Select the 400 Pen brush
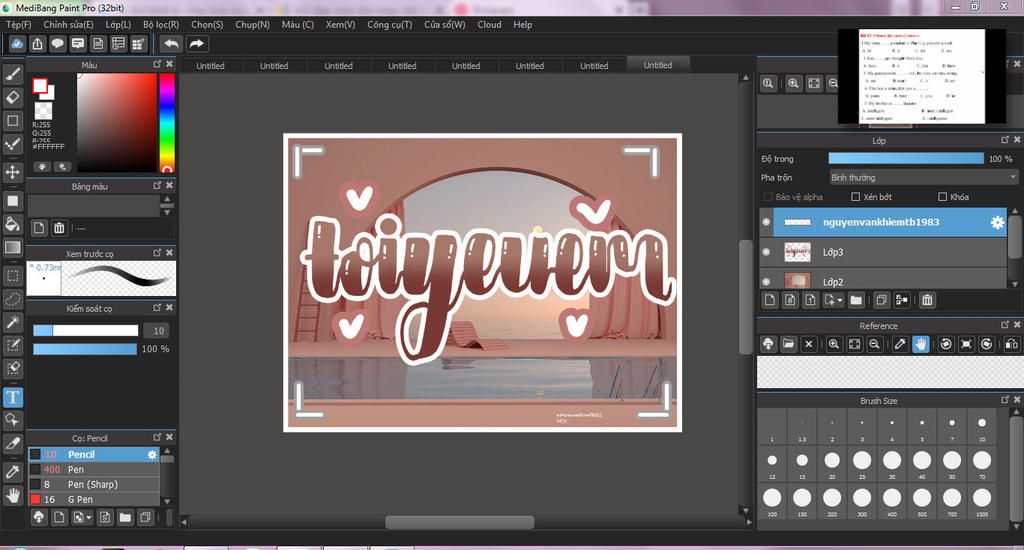The width and height of the screenshot is (1024, 550). pyautogui.click(x=93, y=469)
